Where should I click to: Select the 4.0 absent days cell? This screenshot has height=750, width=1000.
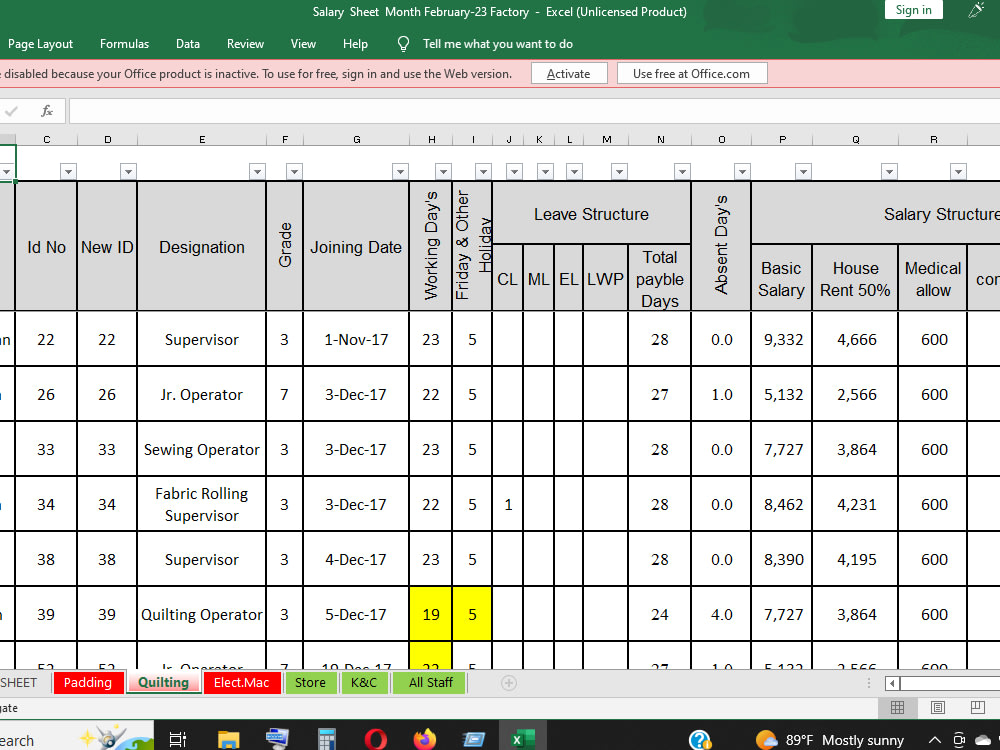[x=721, y=614]
